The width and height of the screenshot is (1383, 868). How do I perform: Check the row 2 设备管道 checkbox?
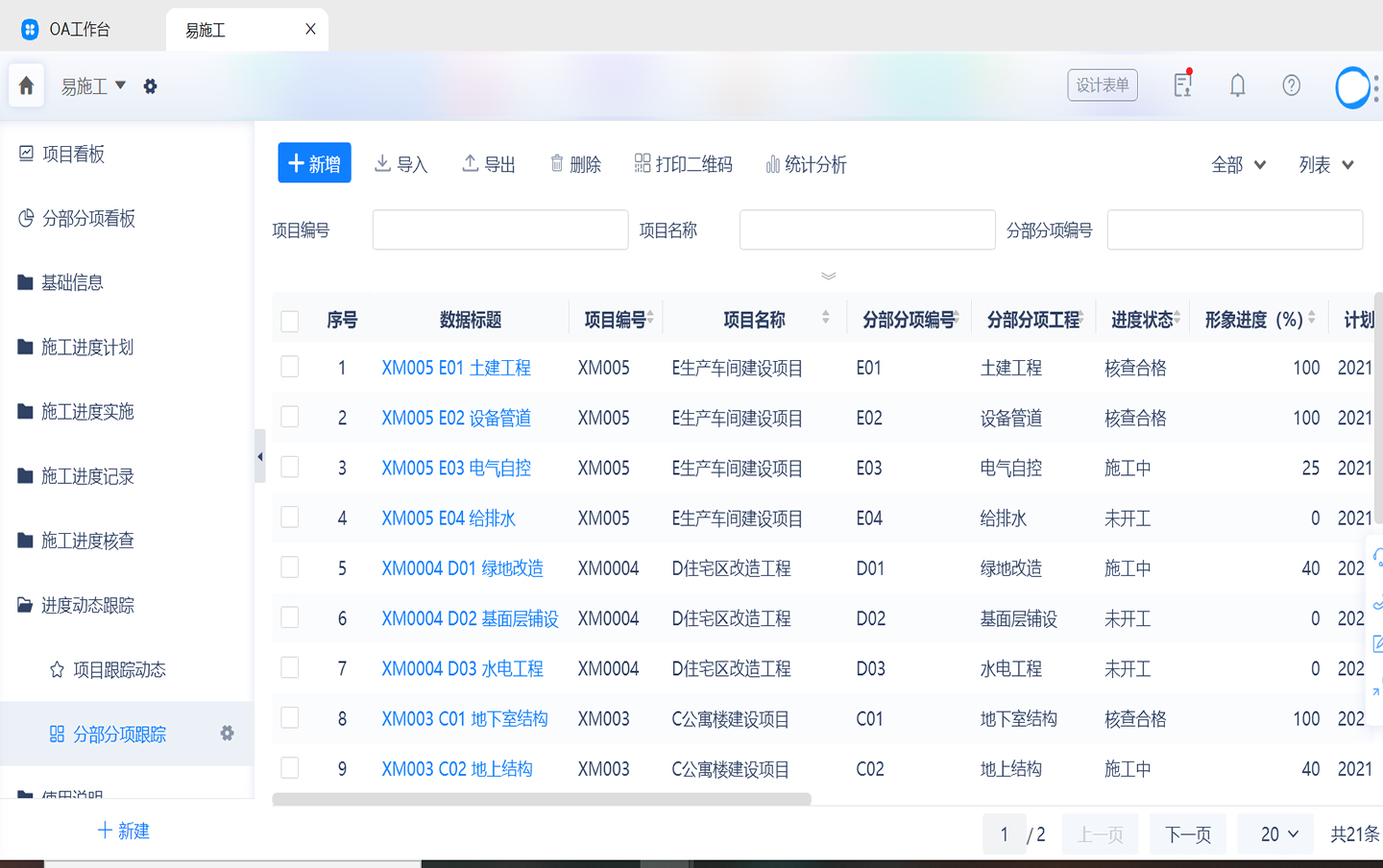[289, 417]
